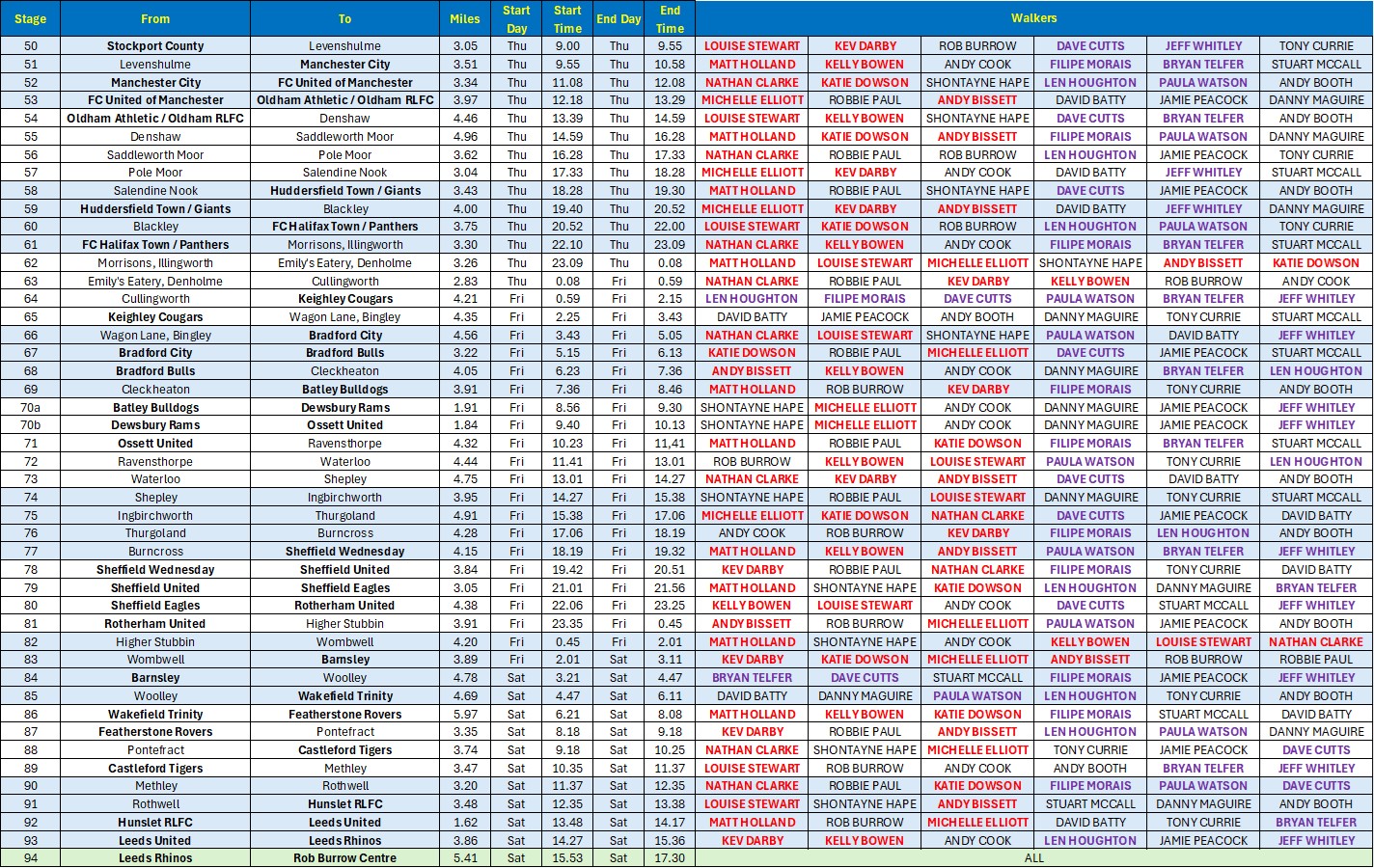Select Stockport County in stage 50 row

point(155,46)
